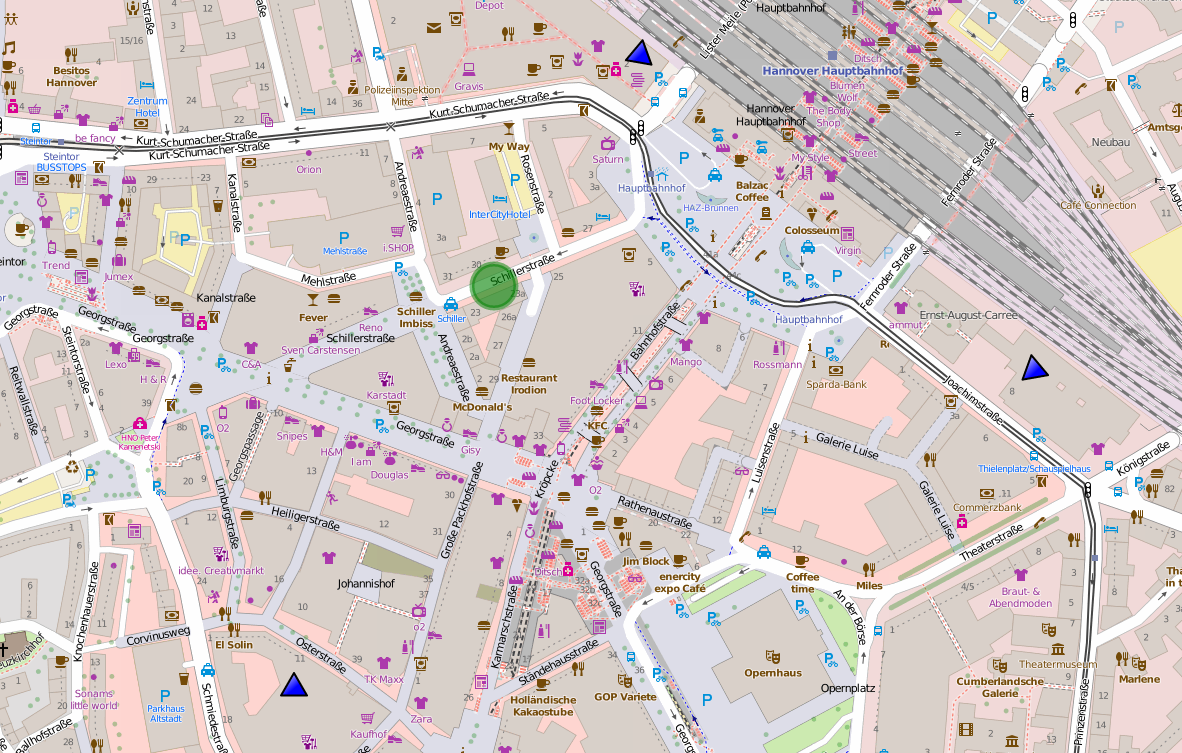The width and height of the screenshot is (1182, 753).
Task: Select the Orion shop label
Action: pos(308,170)
